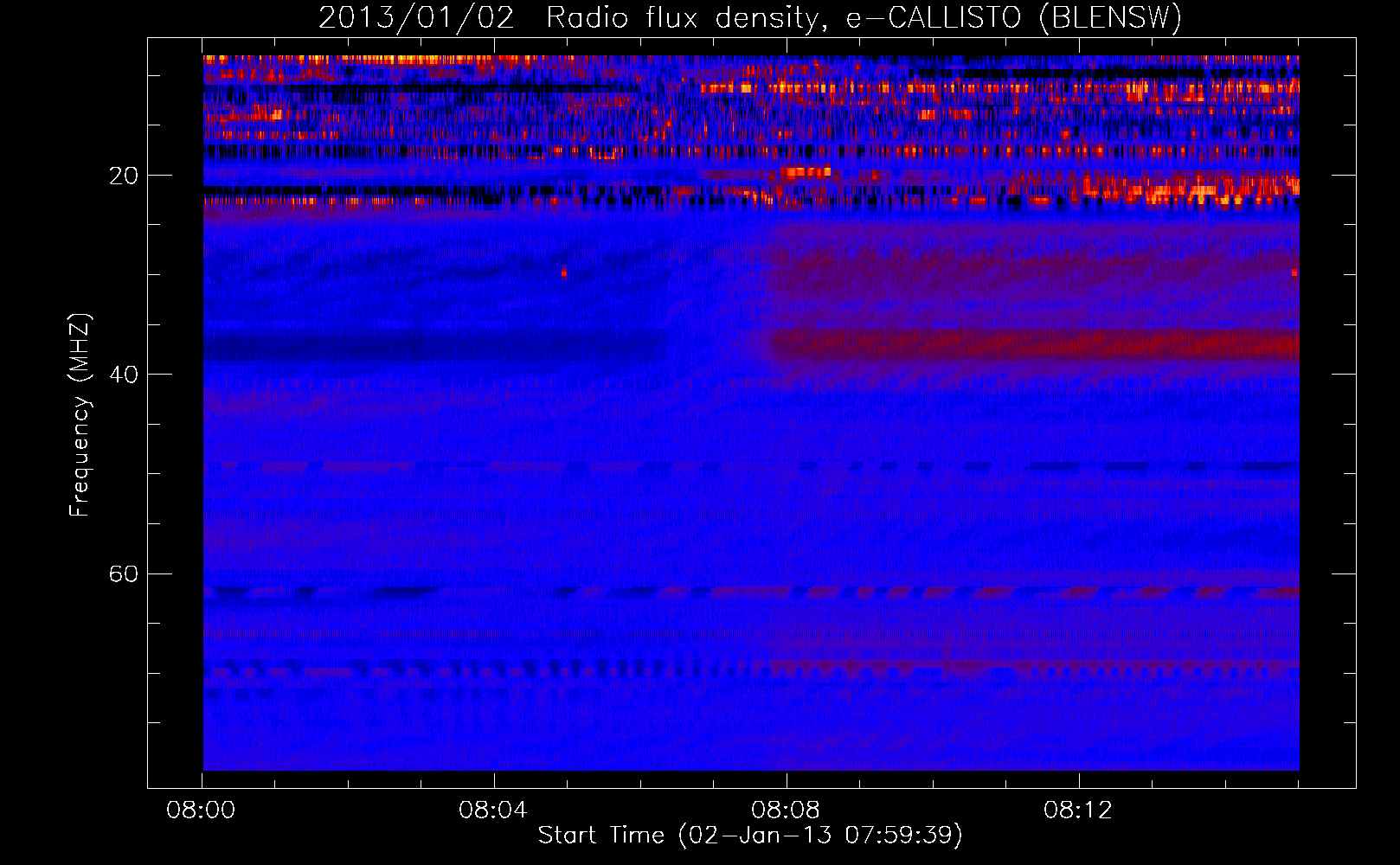Click the date '2013/01/02' in the title
This screenshot has height=865, width=1400.
[416, 18]
